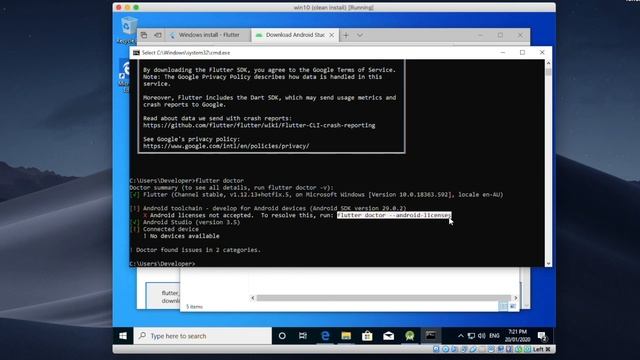The height and width of the screenshot is (360, 640).
Task: Open Task View on the taskbar
Action: click(x=303, y=336)
